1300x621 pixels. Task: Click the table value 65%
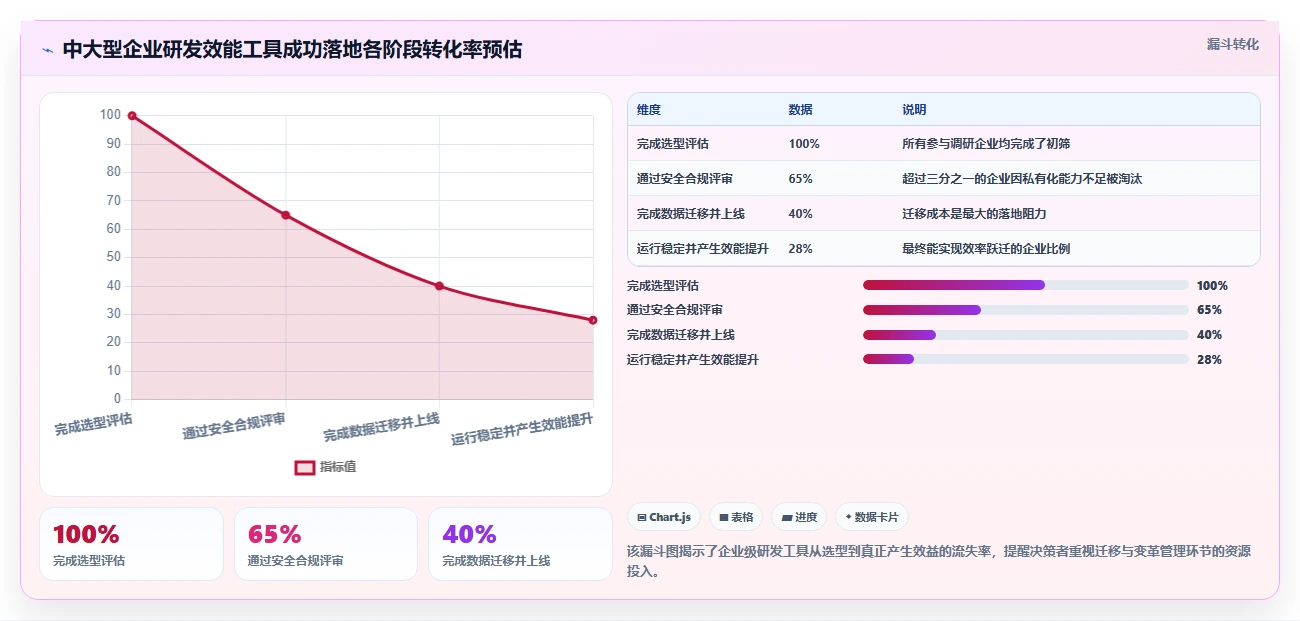[800, 179]
